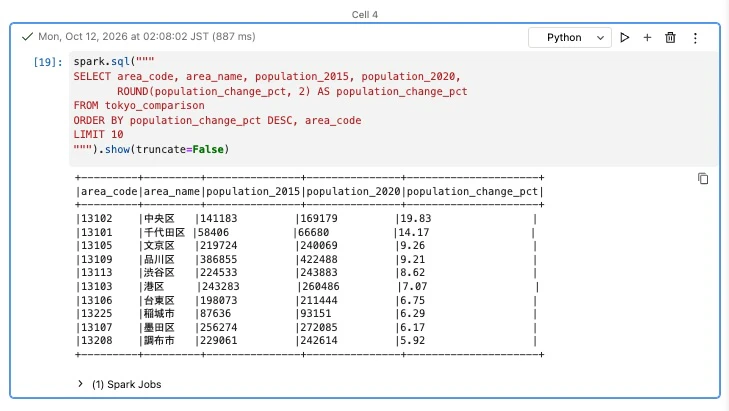Open the cell's three-dot more menu
Screen dimensions: 729x411
(695, 38)
